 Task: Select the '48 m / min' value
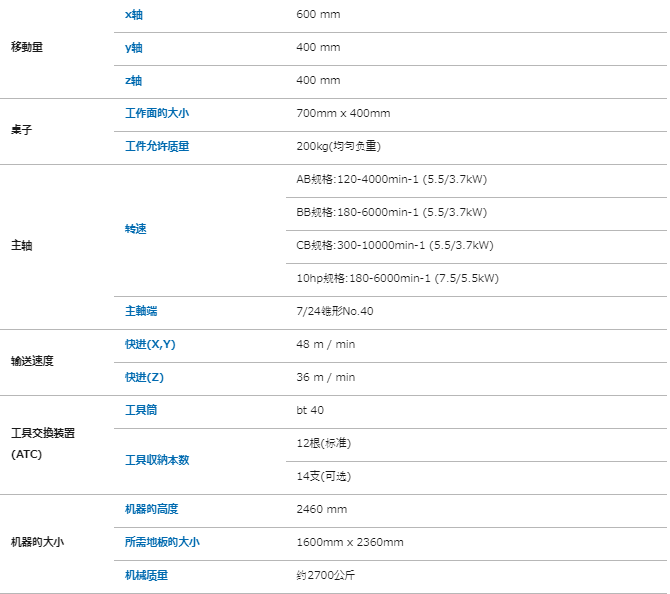coord(326,344)
